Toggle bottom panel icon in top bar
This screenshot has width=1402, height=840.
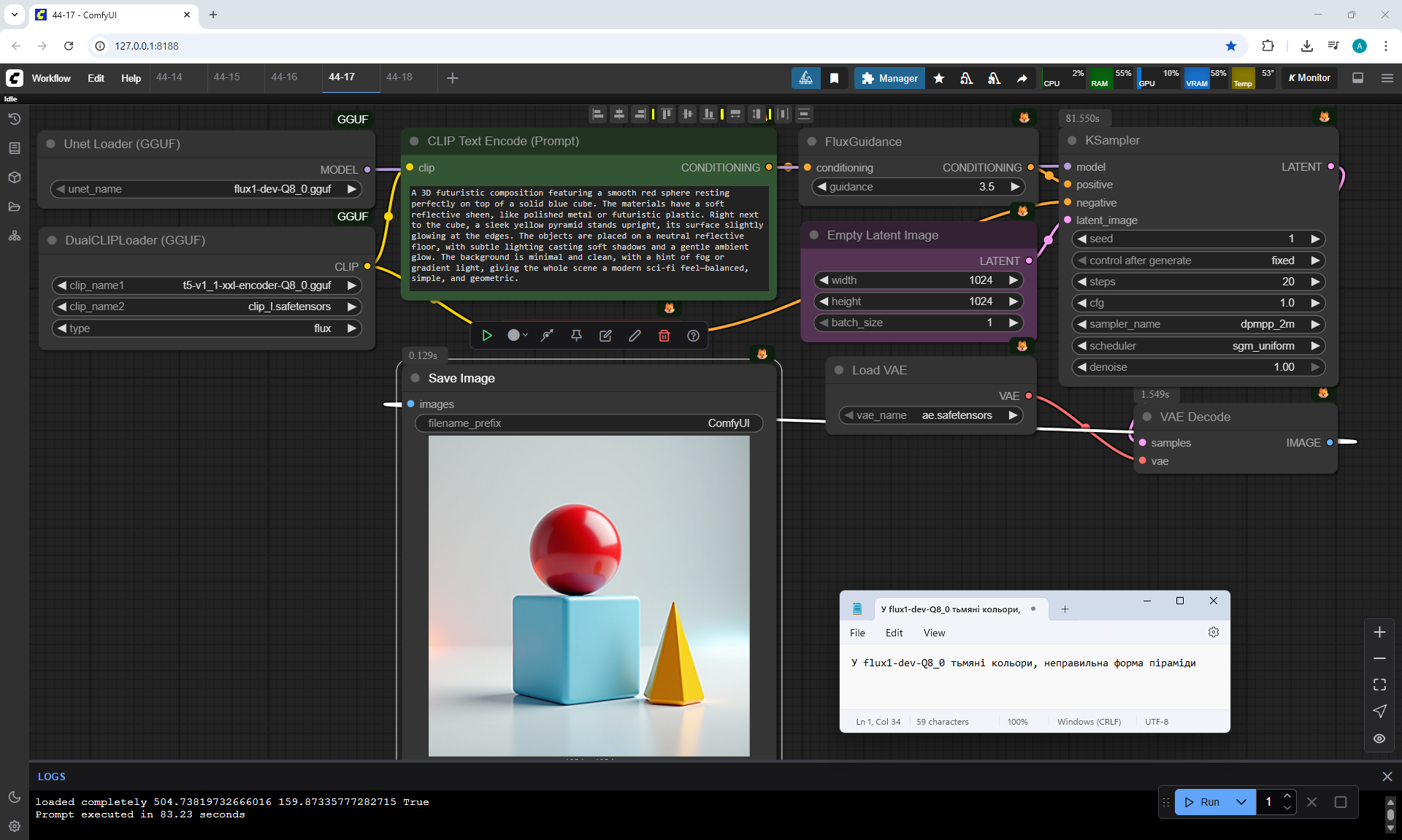[1357, 78]
